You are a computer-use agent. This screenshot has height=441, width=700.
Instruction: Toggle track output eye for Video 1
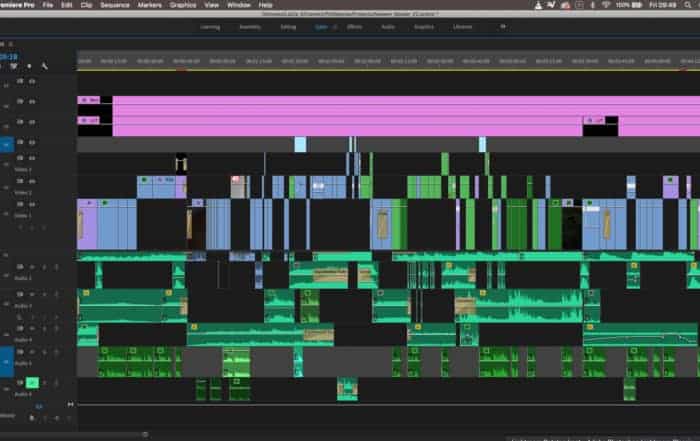[x=33, y=203]
